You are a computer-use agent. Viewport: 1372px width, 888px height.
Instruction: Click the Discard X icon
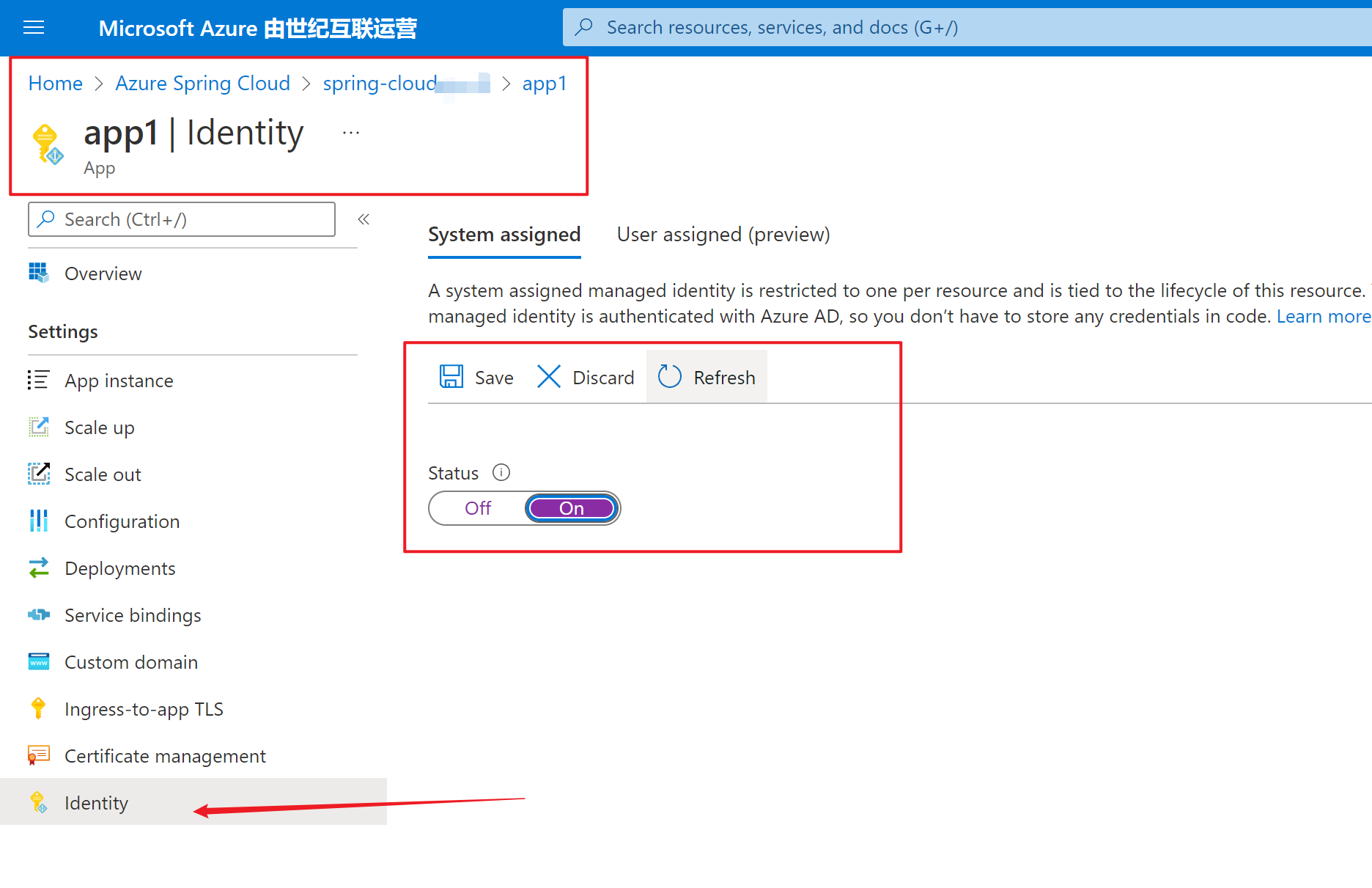[x=548, y=377]
